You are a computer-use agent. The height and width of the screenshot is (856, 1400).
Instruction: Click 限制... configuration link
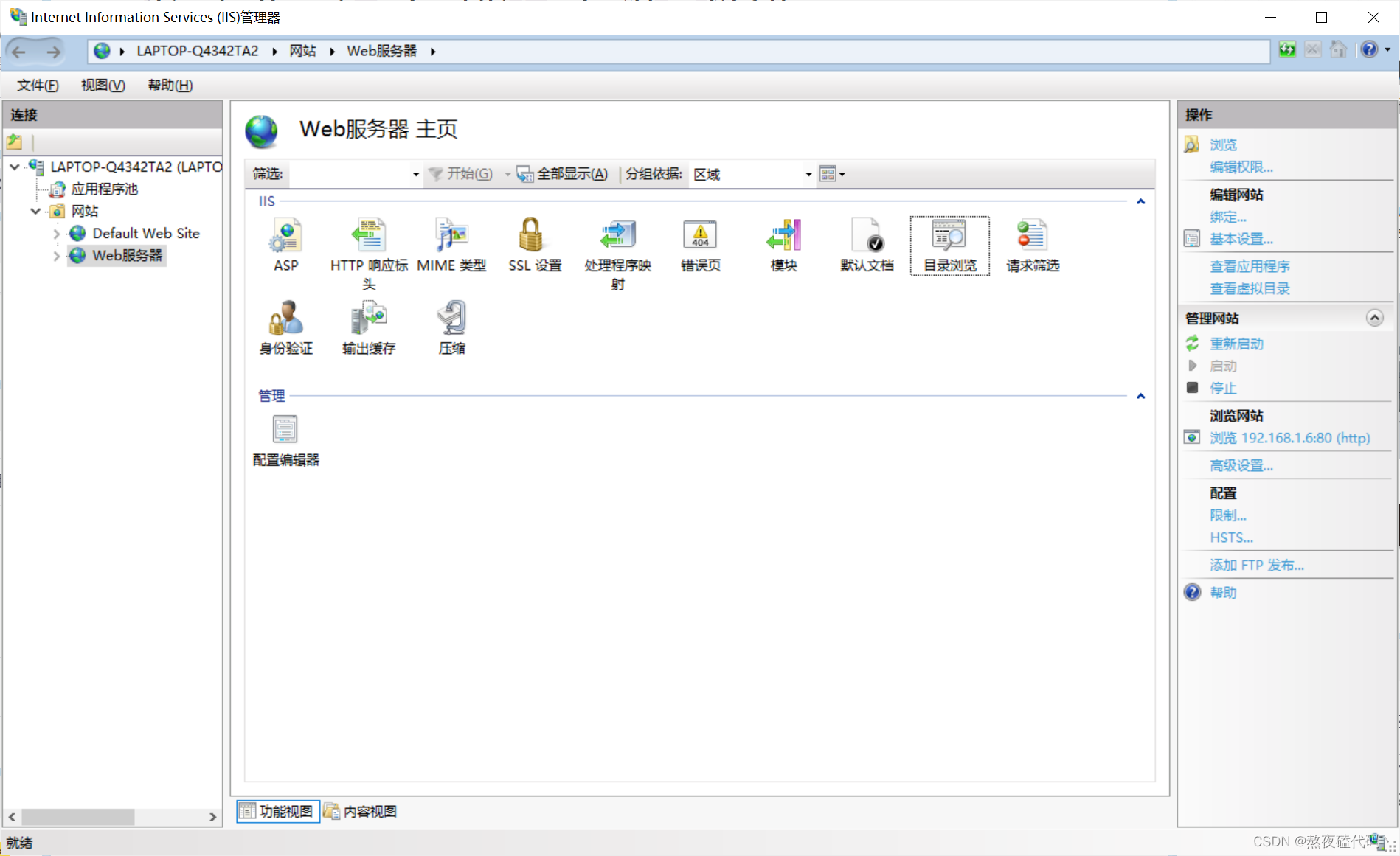click(x=1228, y=515)
